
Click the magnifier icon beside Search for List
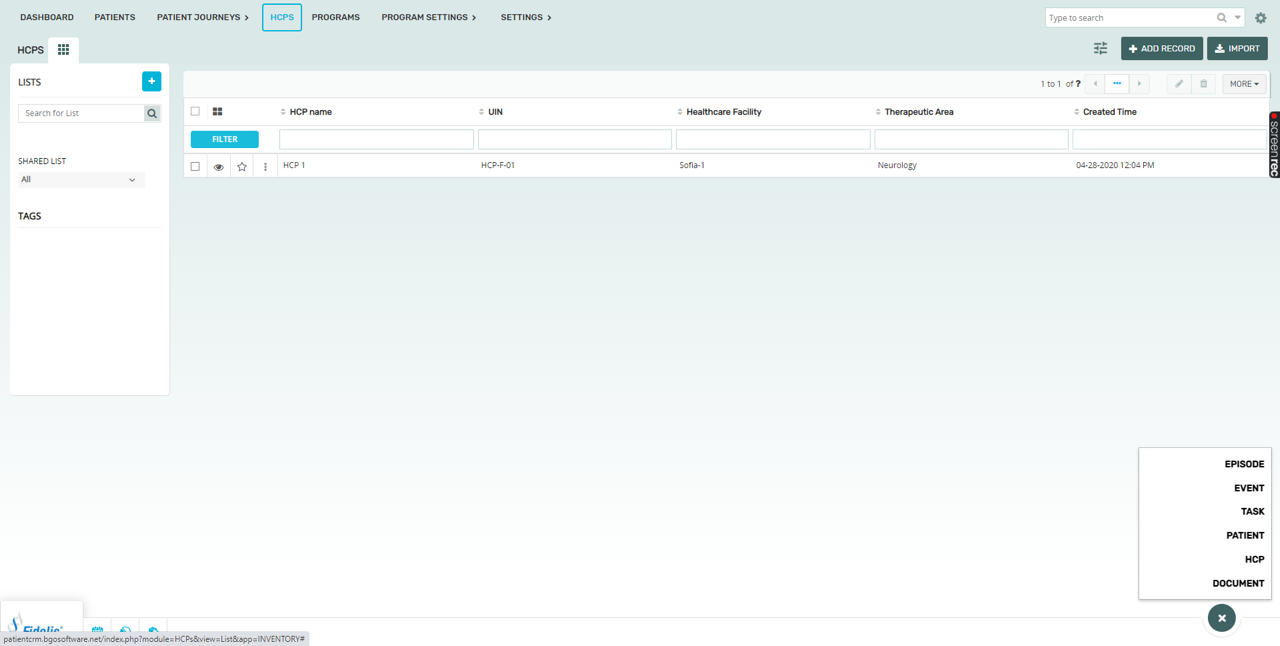152,114
